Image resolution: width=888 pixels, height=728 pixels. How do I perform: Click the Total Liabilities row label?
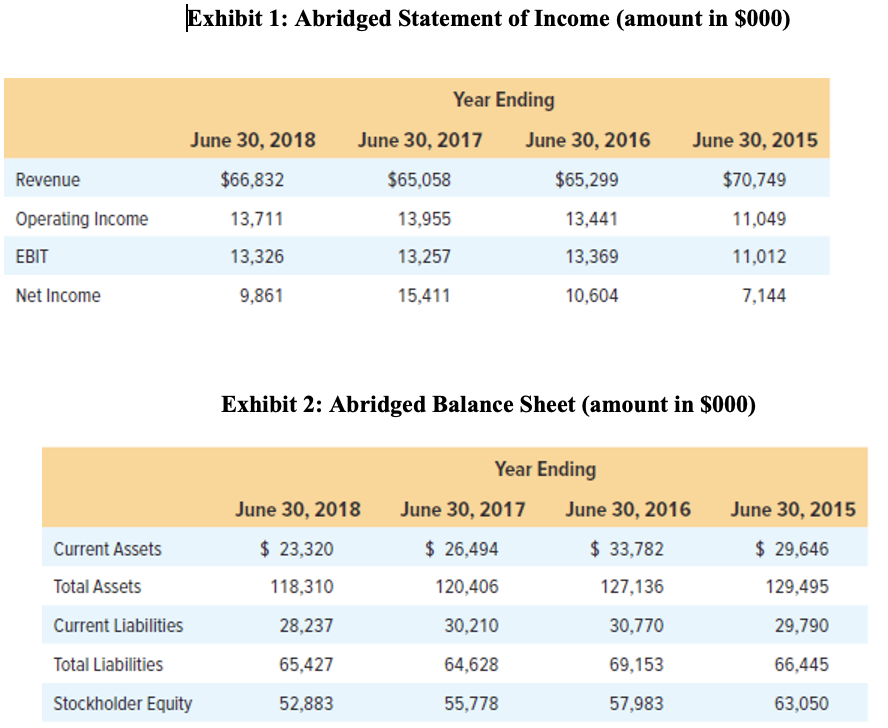108,665
